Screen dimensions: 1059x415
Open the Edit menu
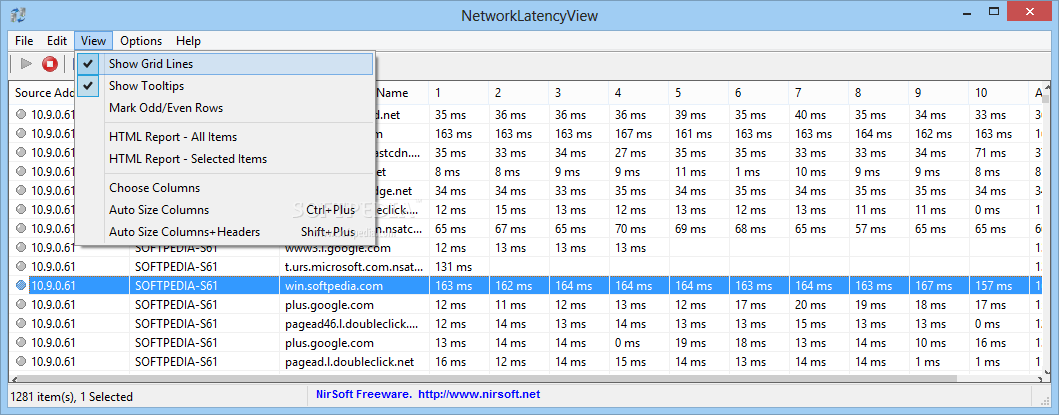[57, 41]
